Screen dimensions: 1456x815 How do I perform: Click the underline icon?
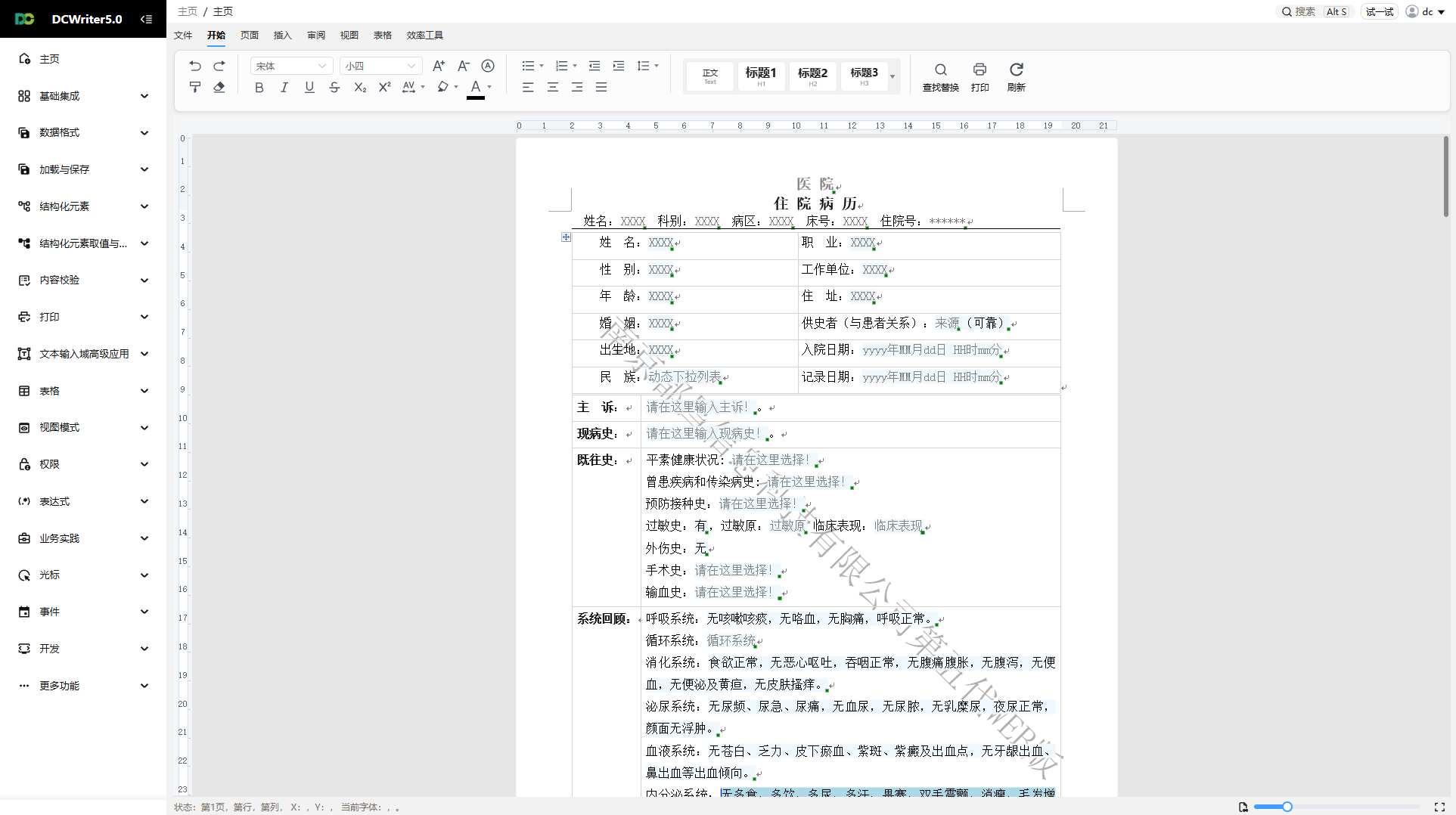click(x=309, y=87)
